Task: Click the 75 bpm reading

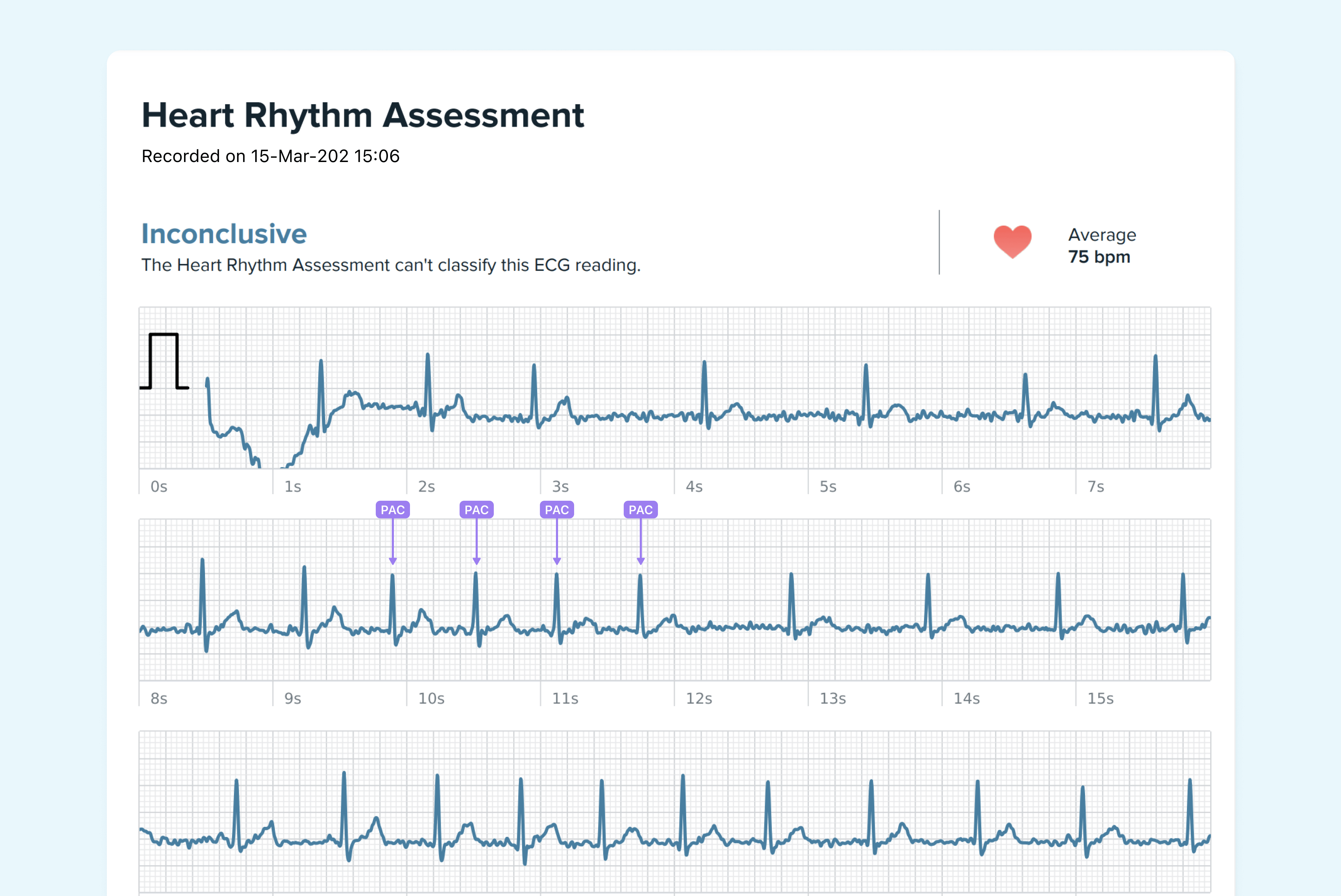Action: tap(1099, 257)
